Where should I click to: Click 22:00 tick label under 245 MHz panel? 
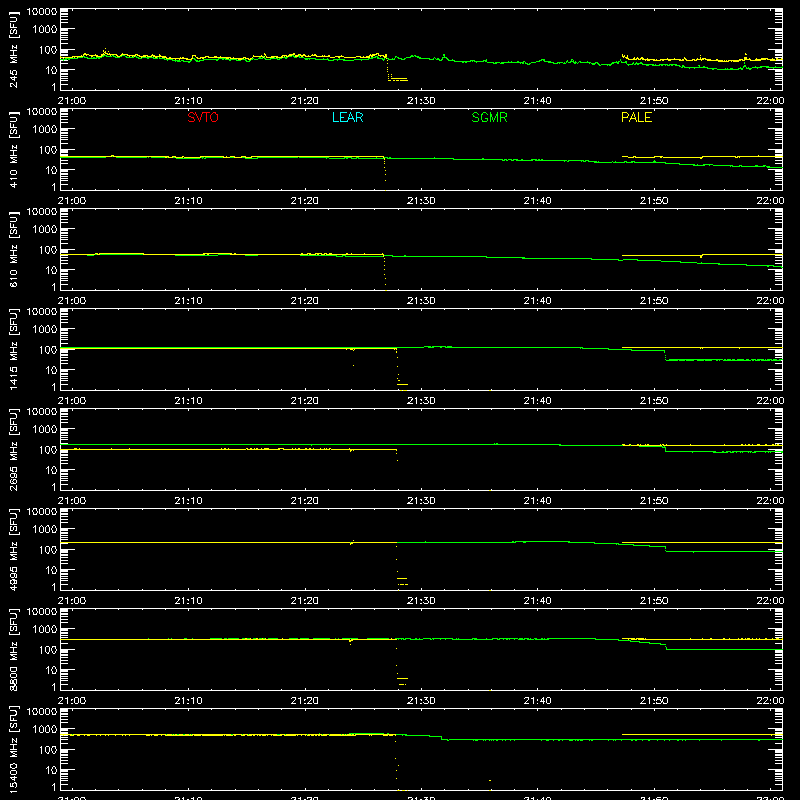770,101
